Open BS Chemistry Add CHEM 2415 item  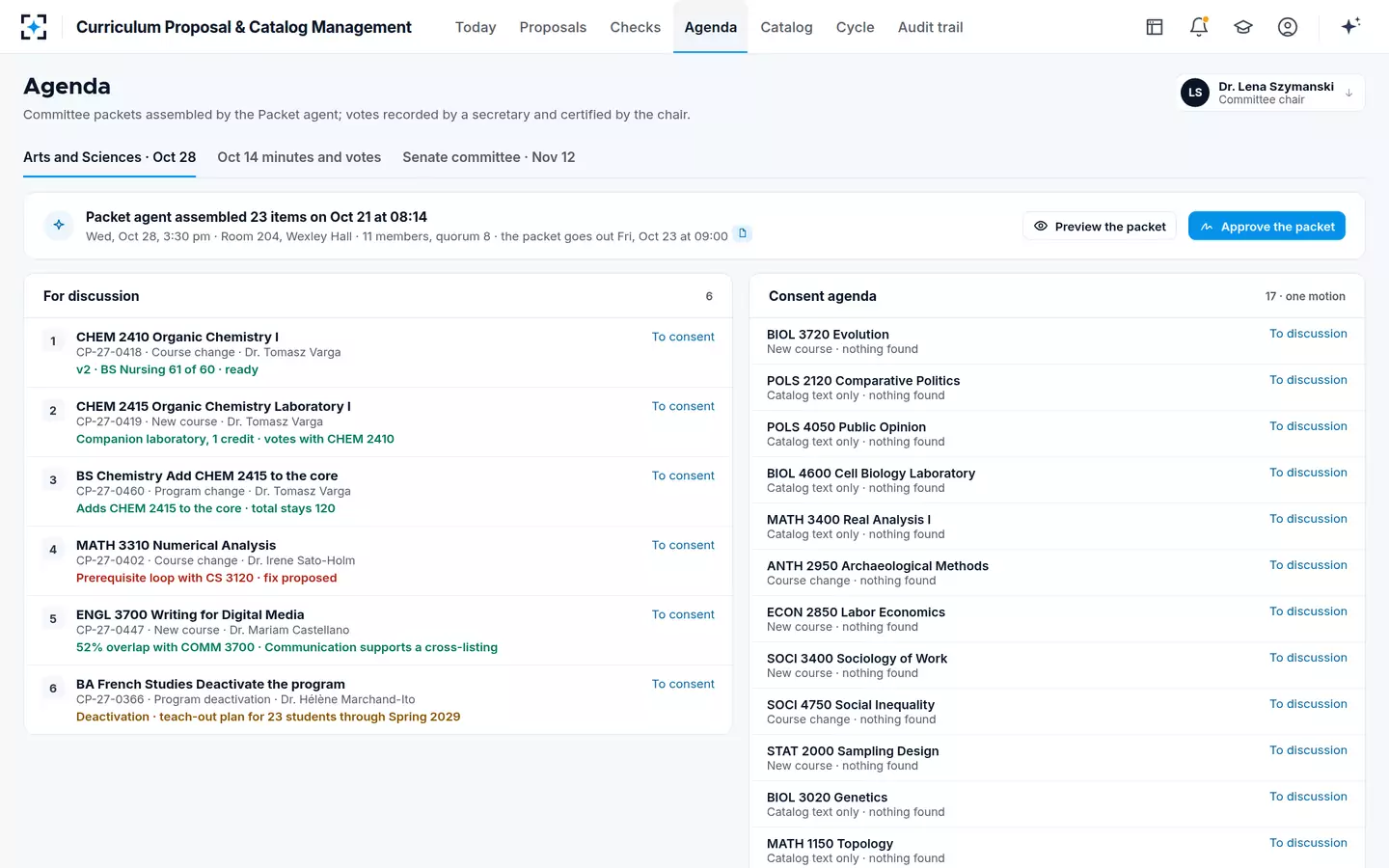207,475
